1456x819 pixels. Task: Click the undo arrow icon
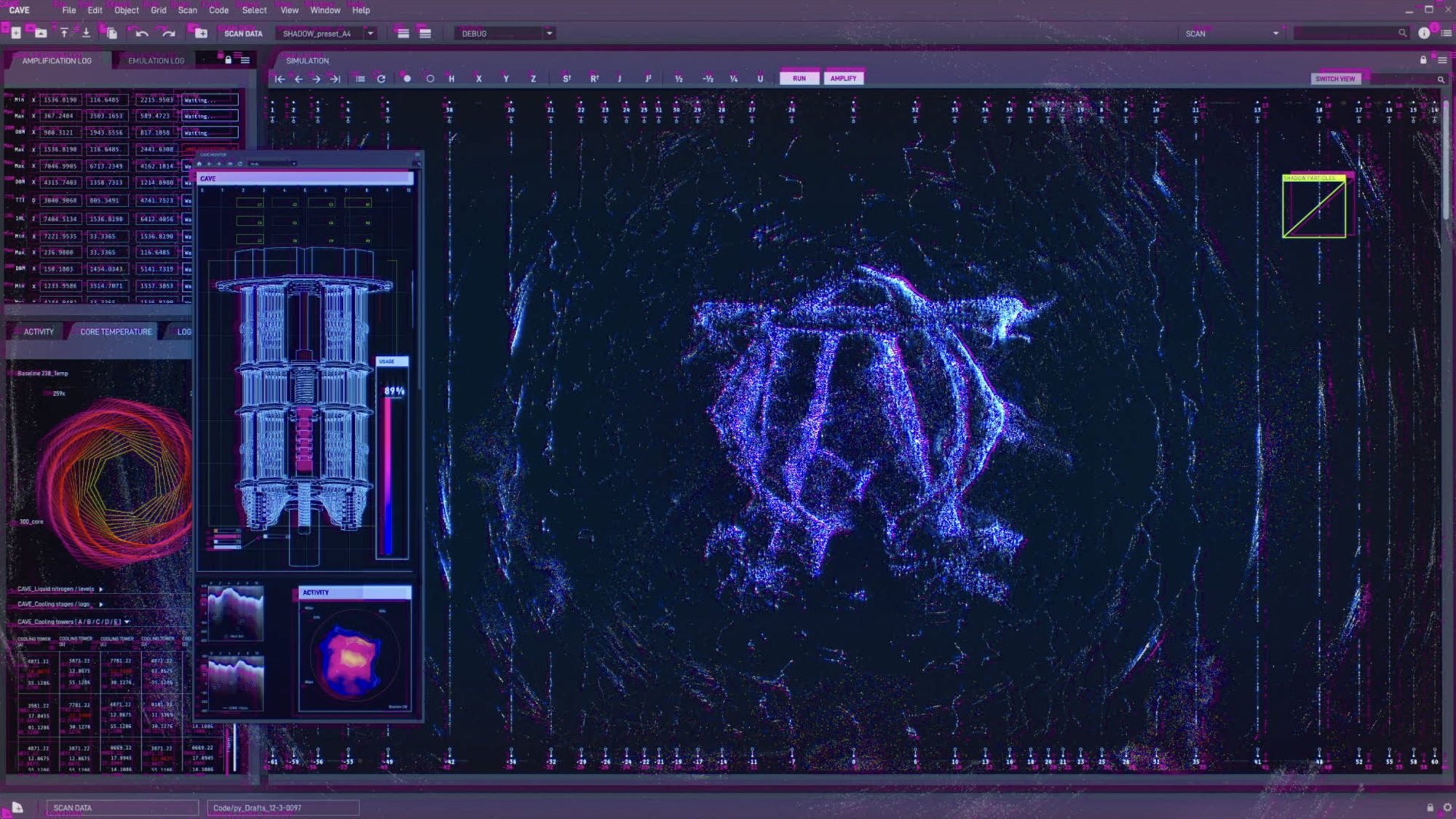142,33
